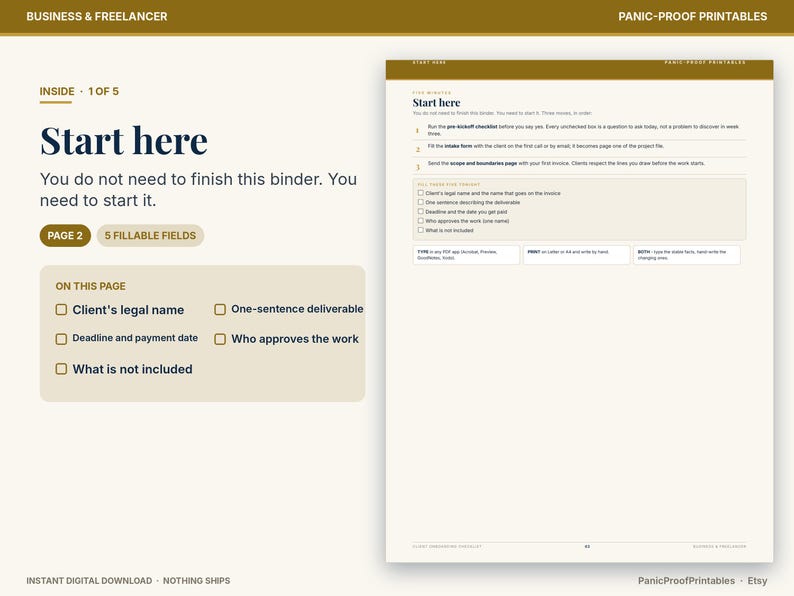Click ON THIS PAGE label

pyautogui.click(x=91, y=286)
